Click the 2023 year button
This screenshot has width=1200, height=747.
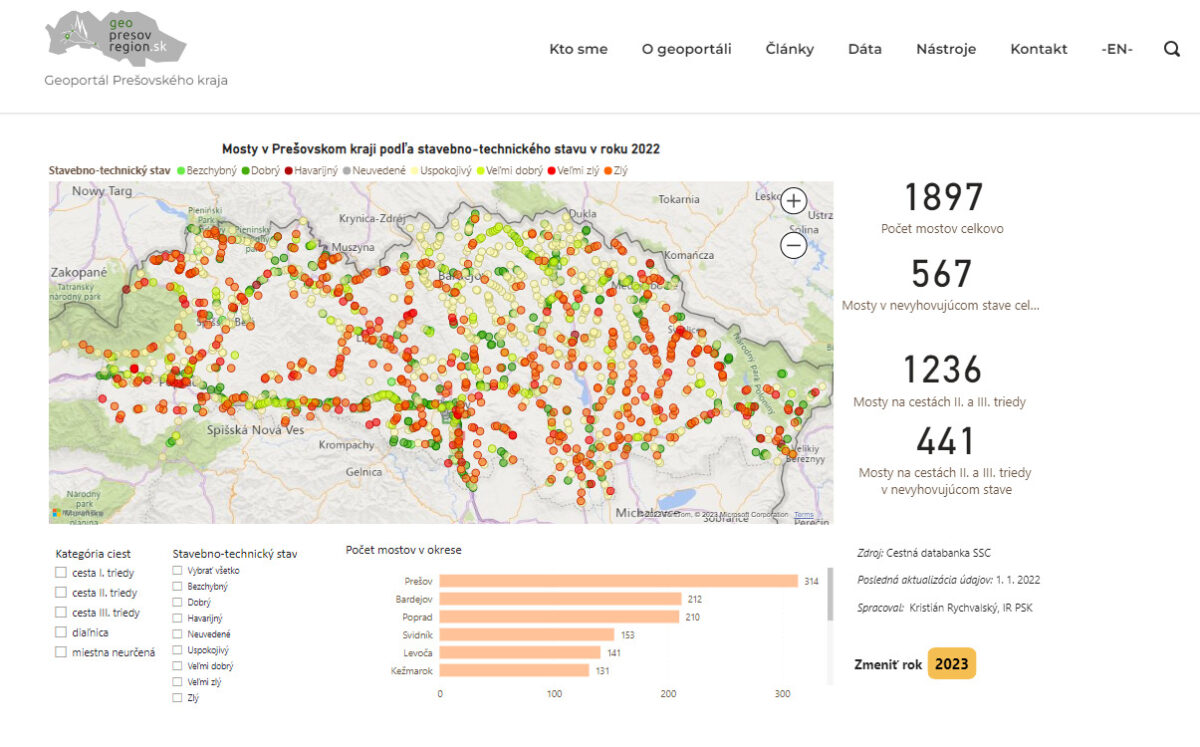pyautogui.click(x=951, y=664)
